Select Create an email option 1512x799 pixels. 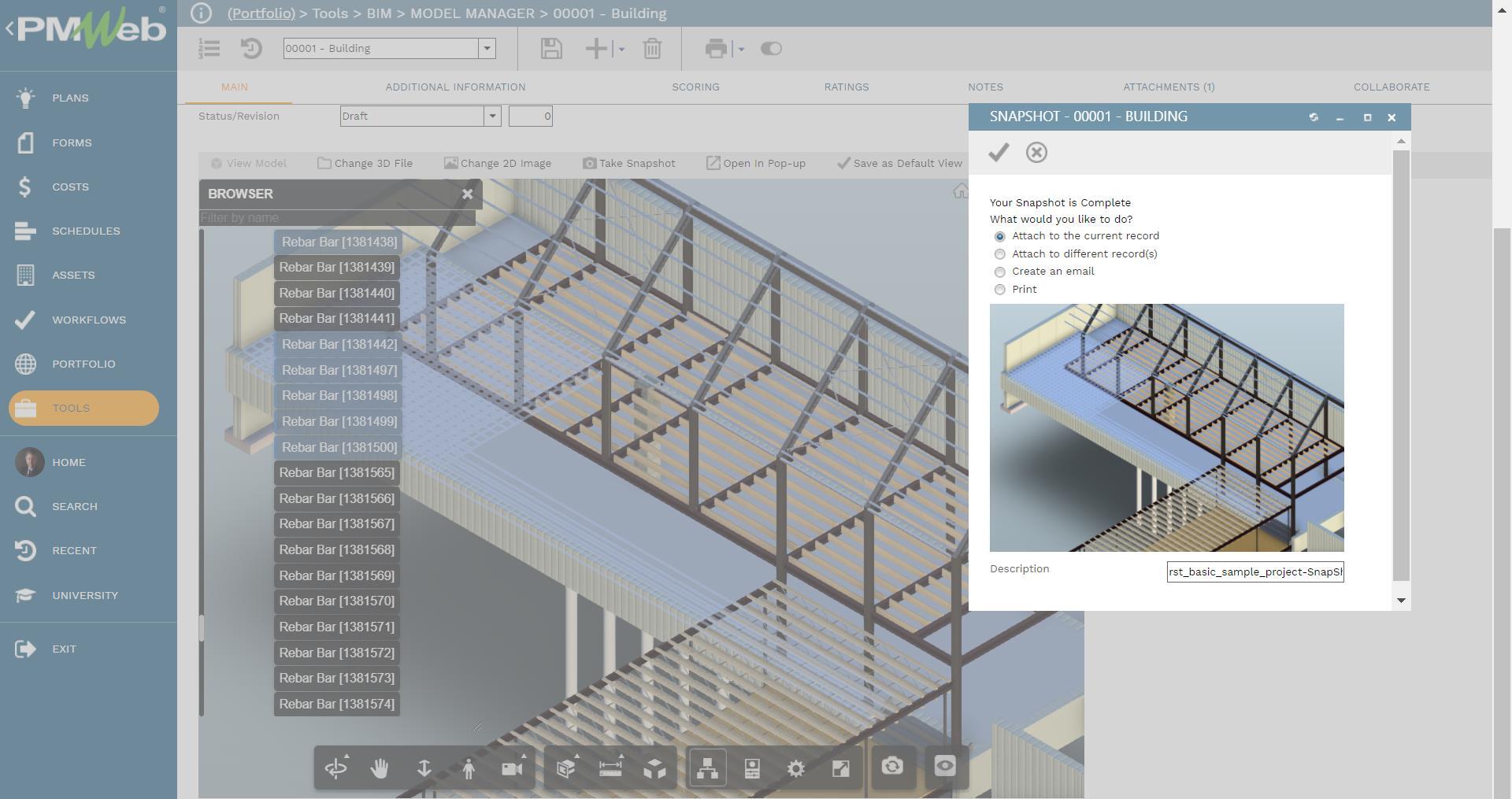click(x=999, y=272)
